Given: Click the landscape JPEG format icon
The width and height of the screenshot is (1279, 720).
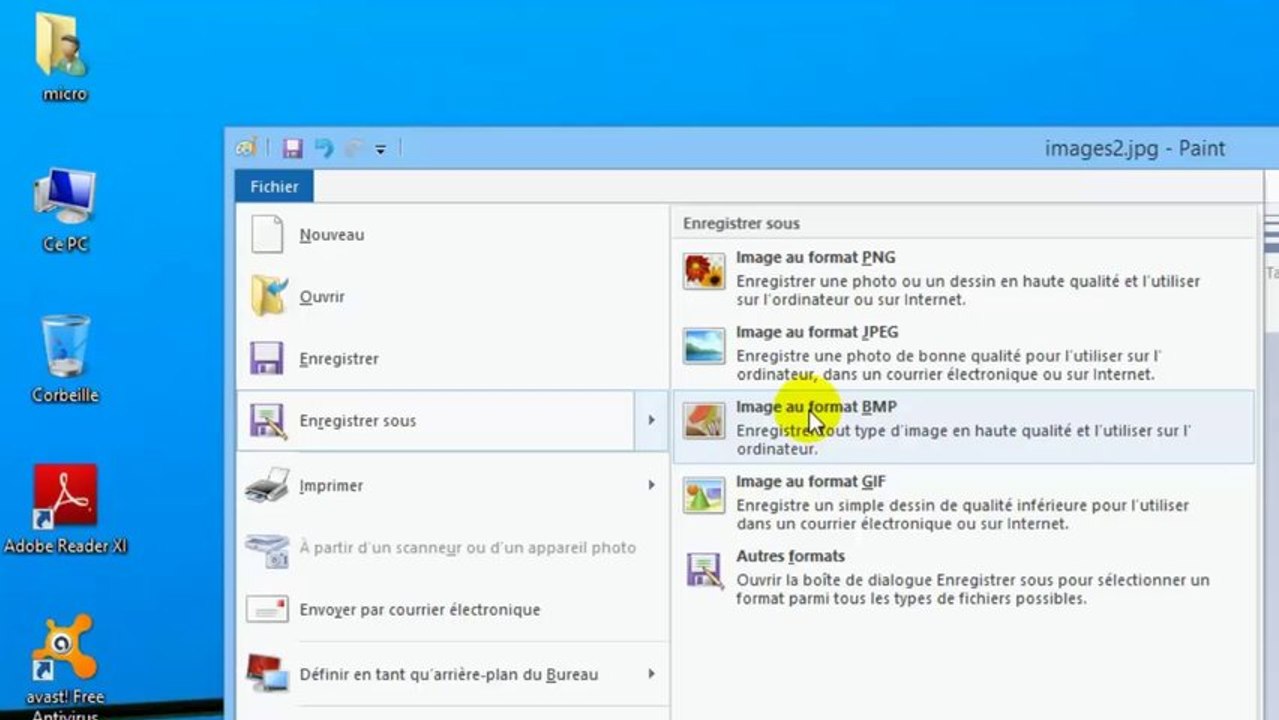Looking at the screenshot, I should click(x=704, y=346).
